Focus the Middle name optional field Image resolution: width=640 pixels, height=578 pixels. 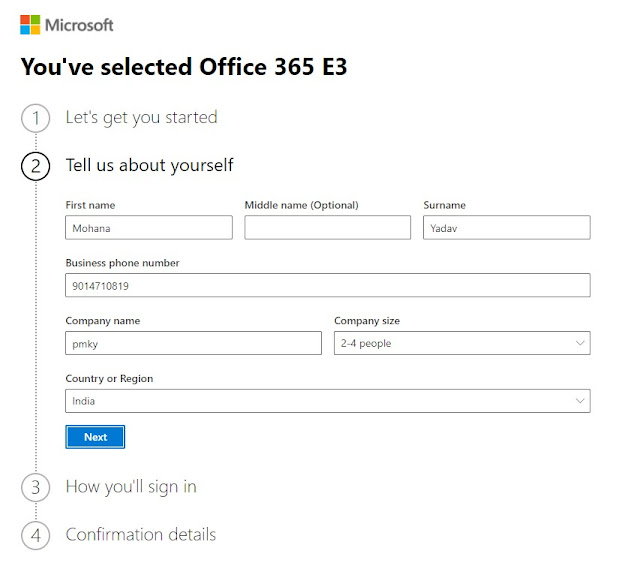click(x=327, y=228)
